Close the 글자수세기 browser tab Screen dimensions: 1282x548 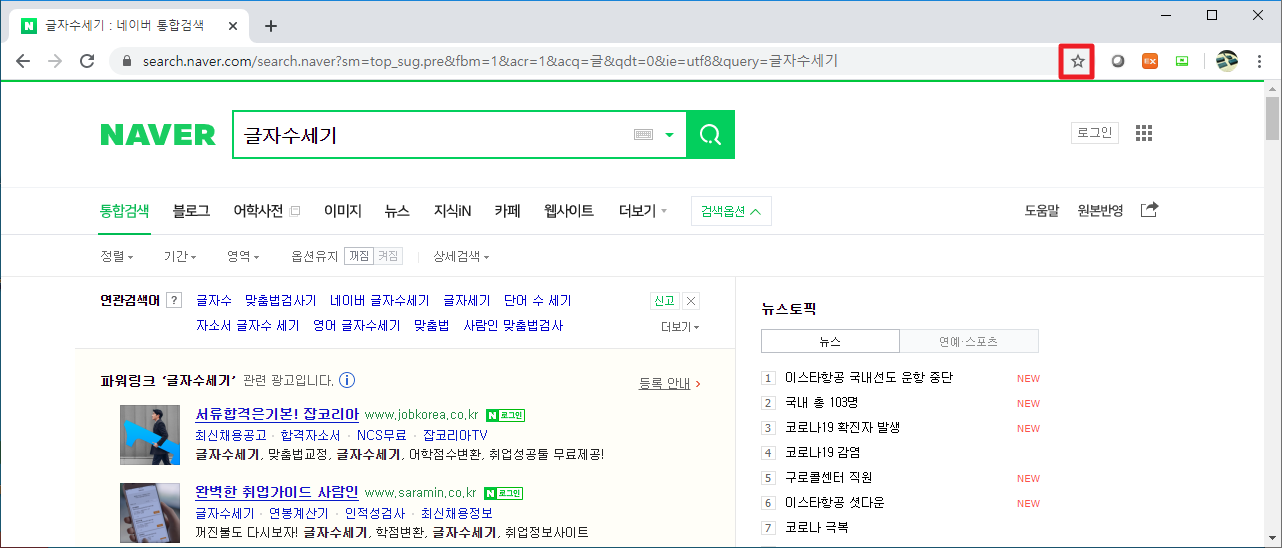coord(232,26)
